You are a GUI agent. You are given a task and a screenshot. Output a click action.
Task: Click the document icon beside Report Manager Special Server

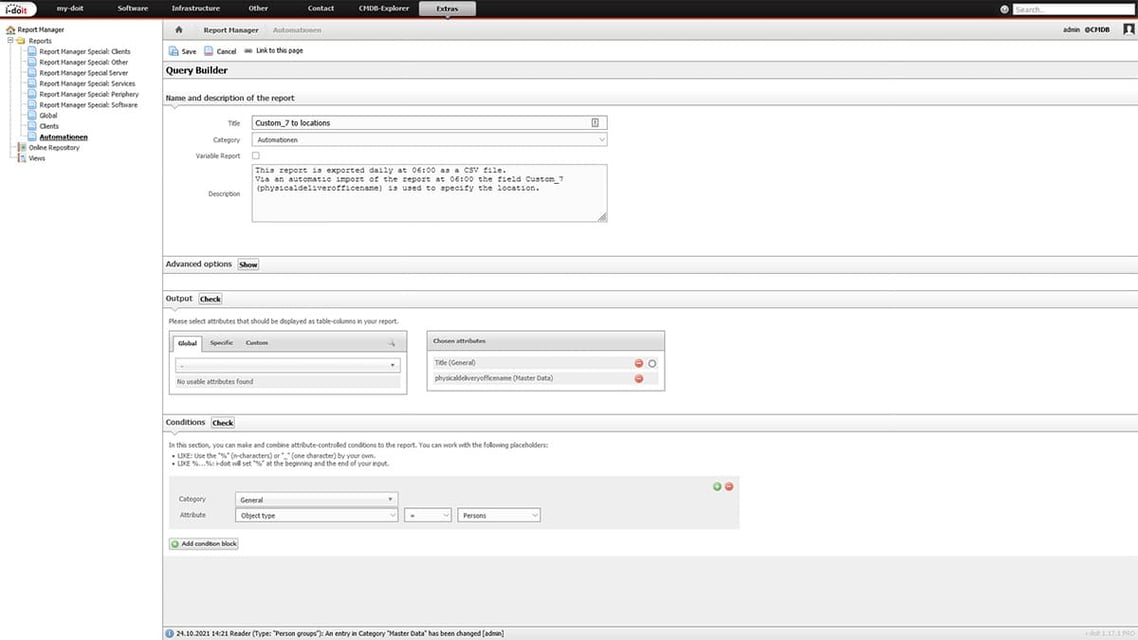32,73
